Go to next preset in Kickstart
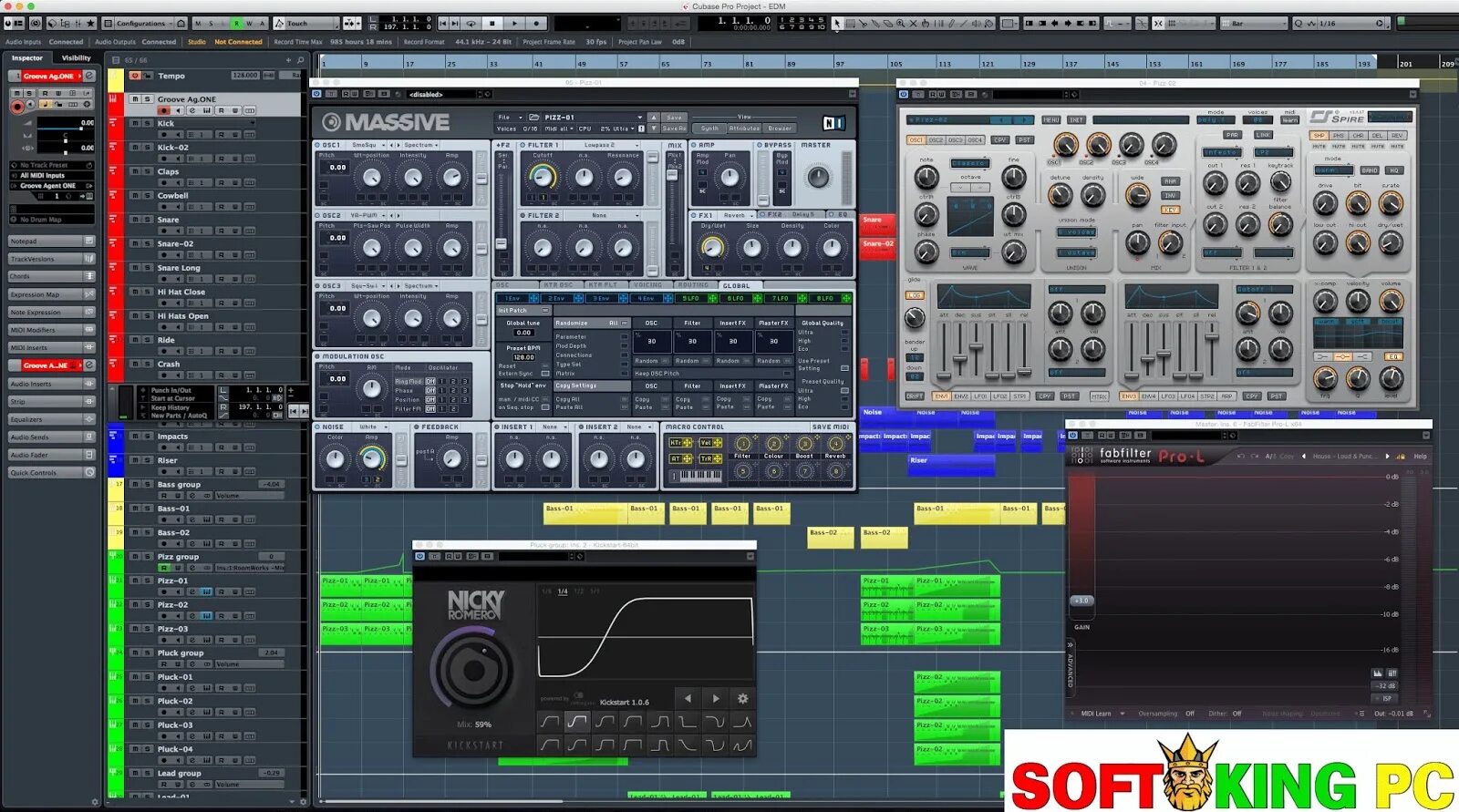This screenshot has width=1459, height=812. pyautogui.click(x=716, y=698)
